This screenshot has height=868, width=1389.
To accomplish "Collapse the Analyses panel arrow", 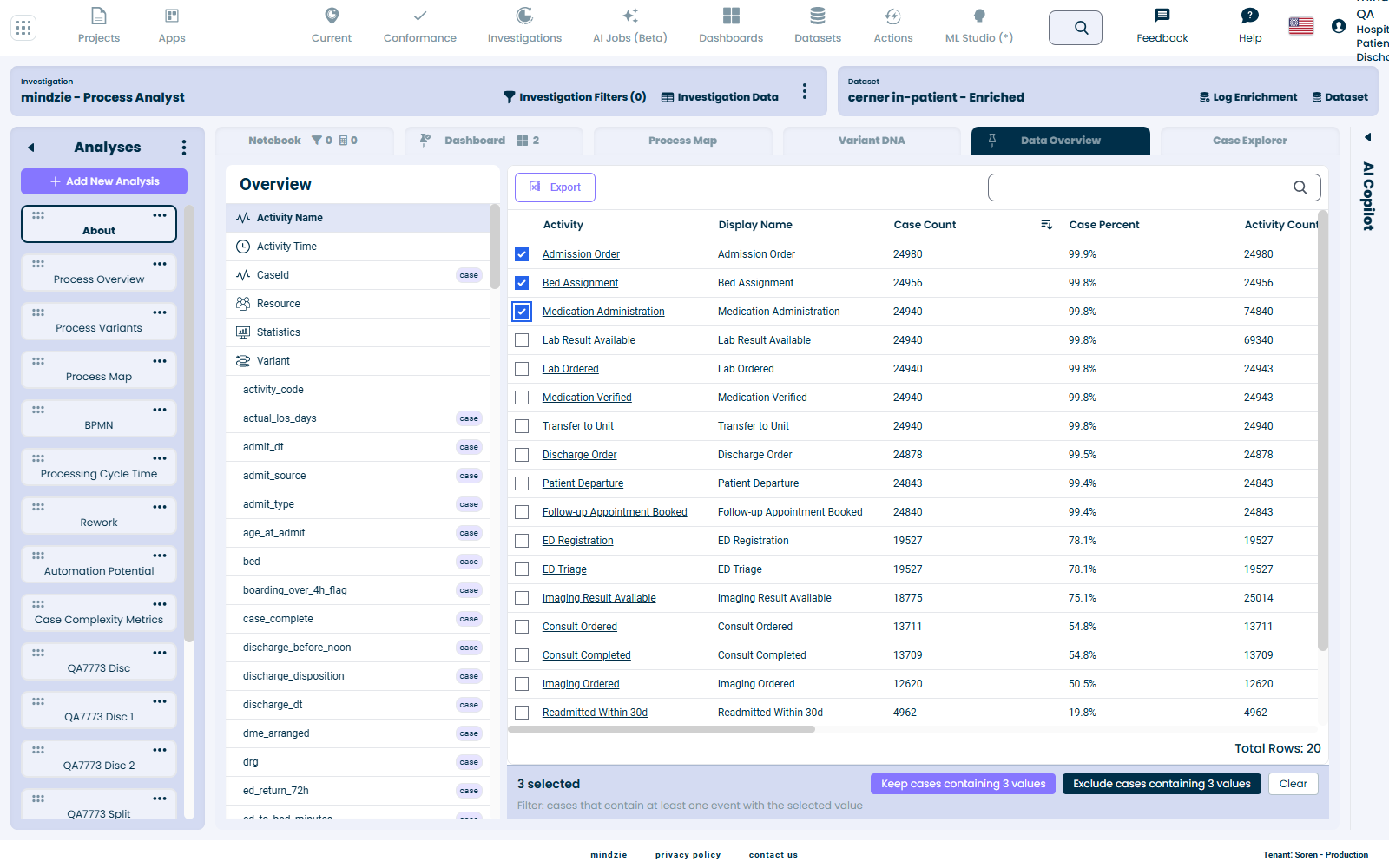I will click(x=31, y=148).
